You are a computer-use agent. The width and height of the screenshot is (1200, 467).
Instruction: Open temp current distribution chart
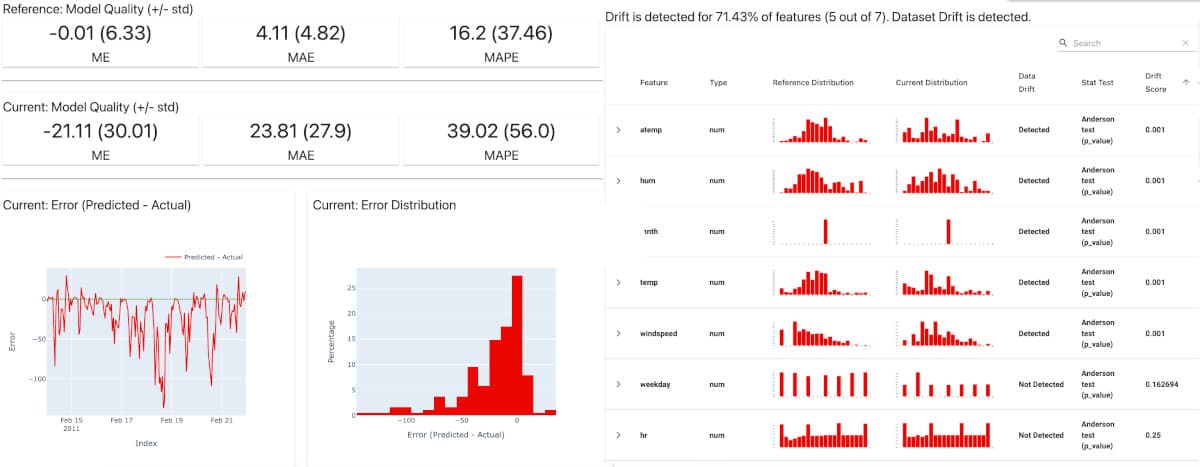(x=945, y=282)
